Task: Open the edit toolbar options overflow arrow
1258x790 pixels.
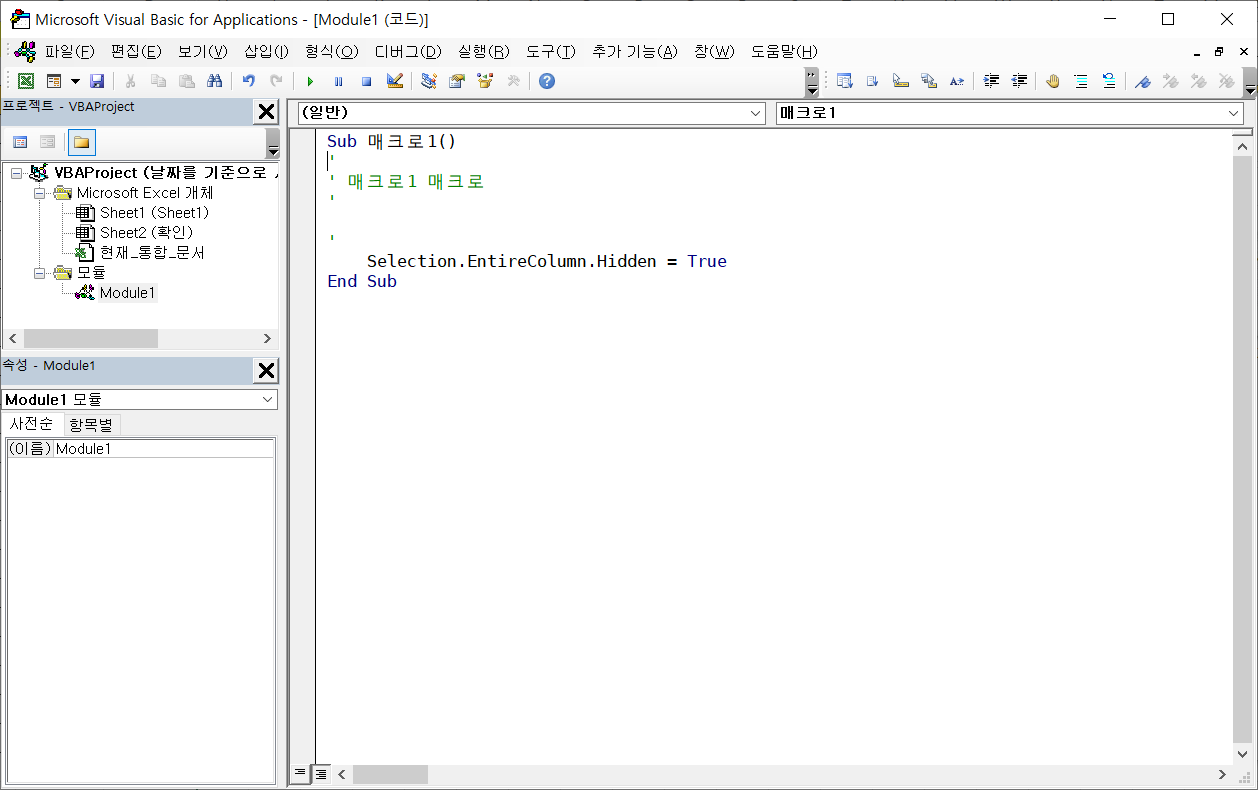Action: click(1250, 81)
